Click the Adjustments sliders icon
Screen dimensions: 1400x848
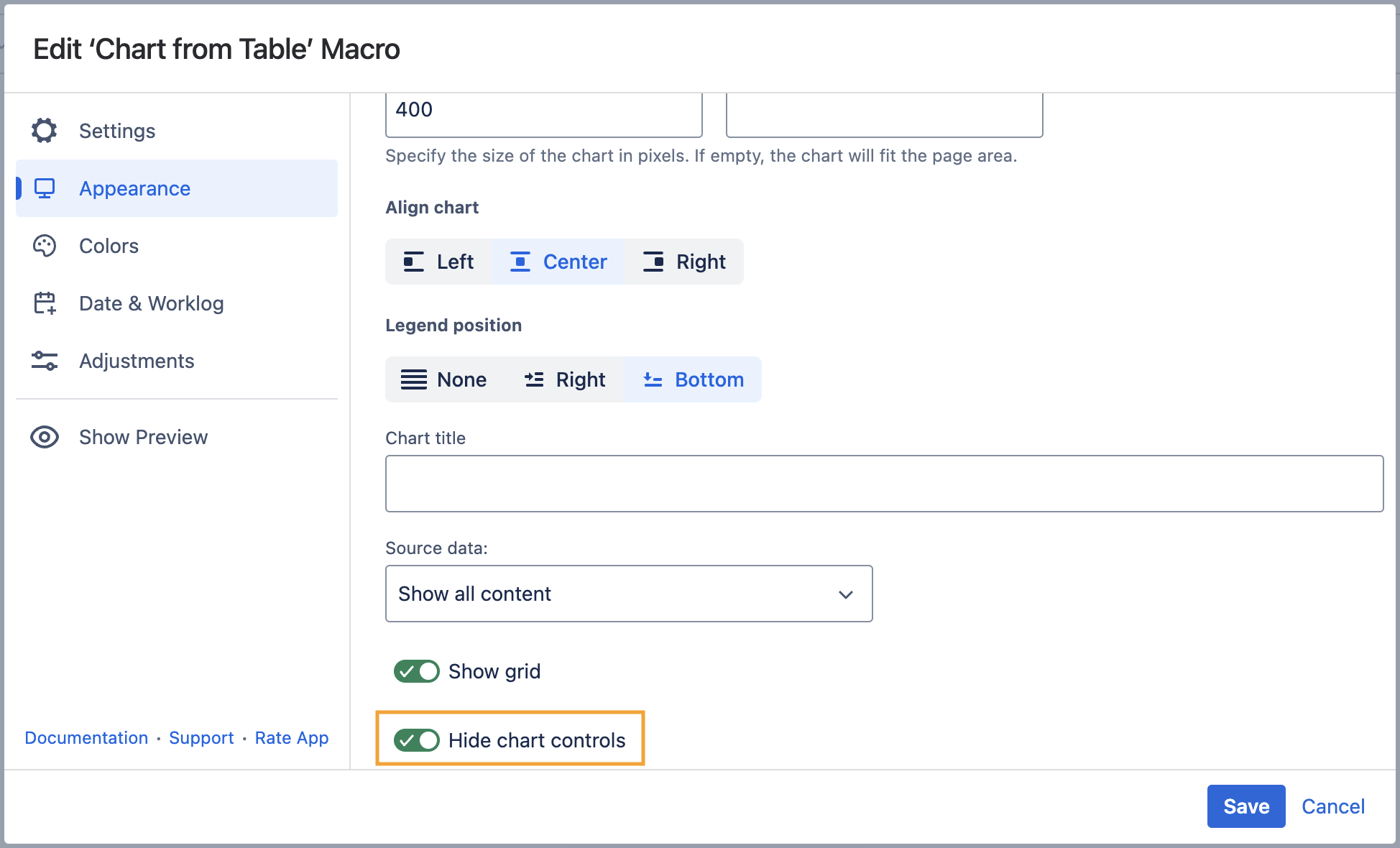click(44, 361)
